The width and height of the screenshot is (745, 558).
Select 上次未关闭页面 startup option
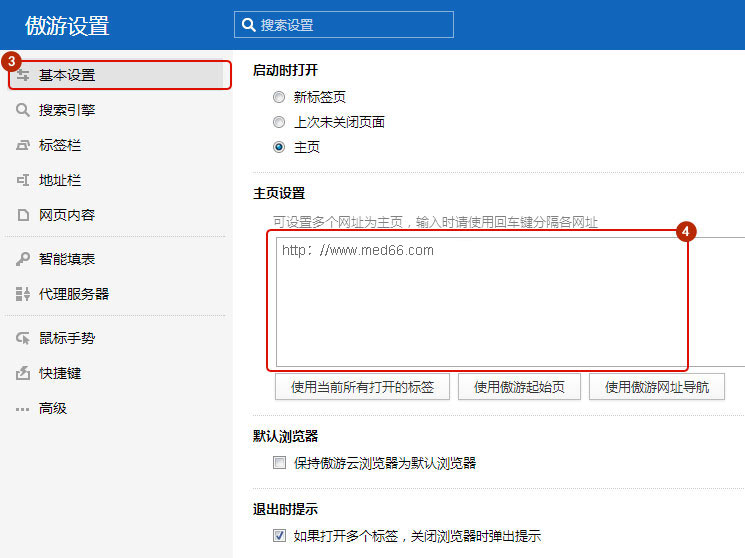pos(279,122)
